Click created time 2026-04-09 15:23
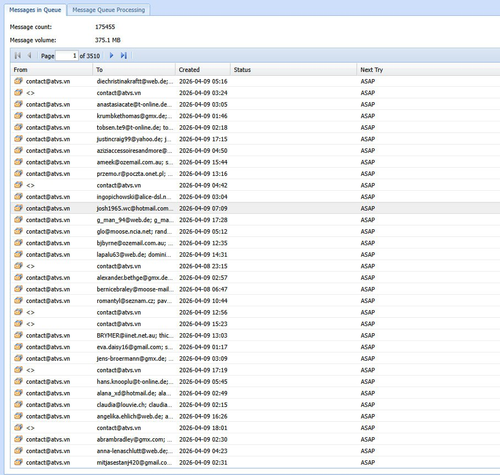 pos(203,324)
